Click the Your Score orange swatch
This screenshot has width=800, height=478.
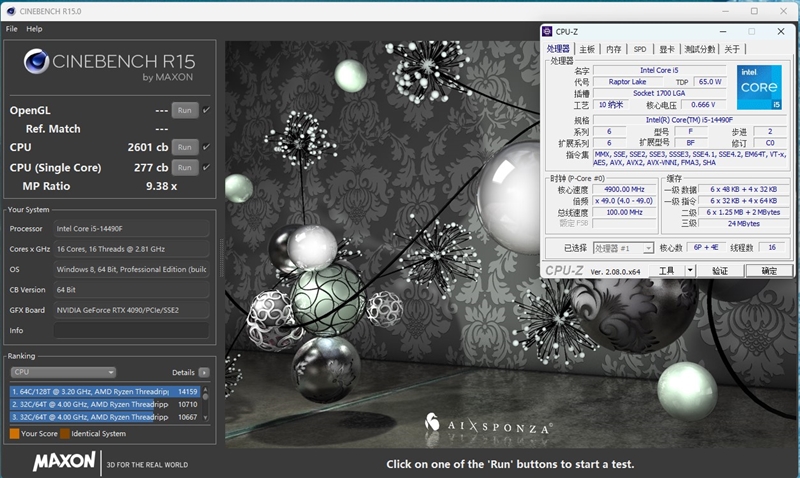14,434
